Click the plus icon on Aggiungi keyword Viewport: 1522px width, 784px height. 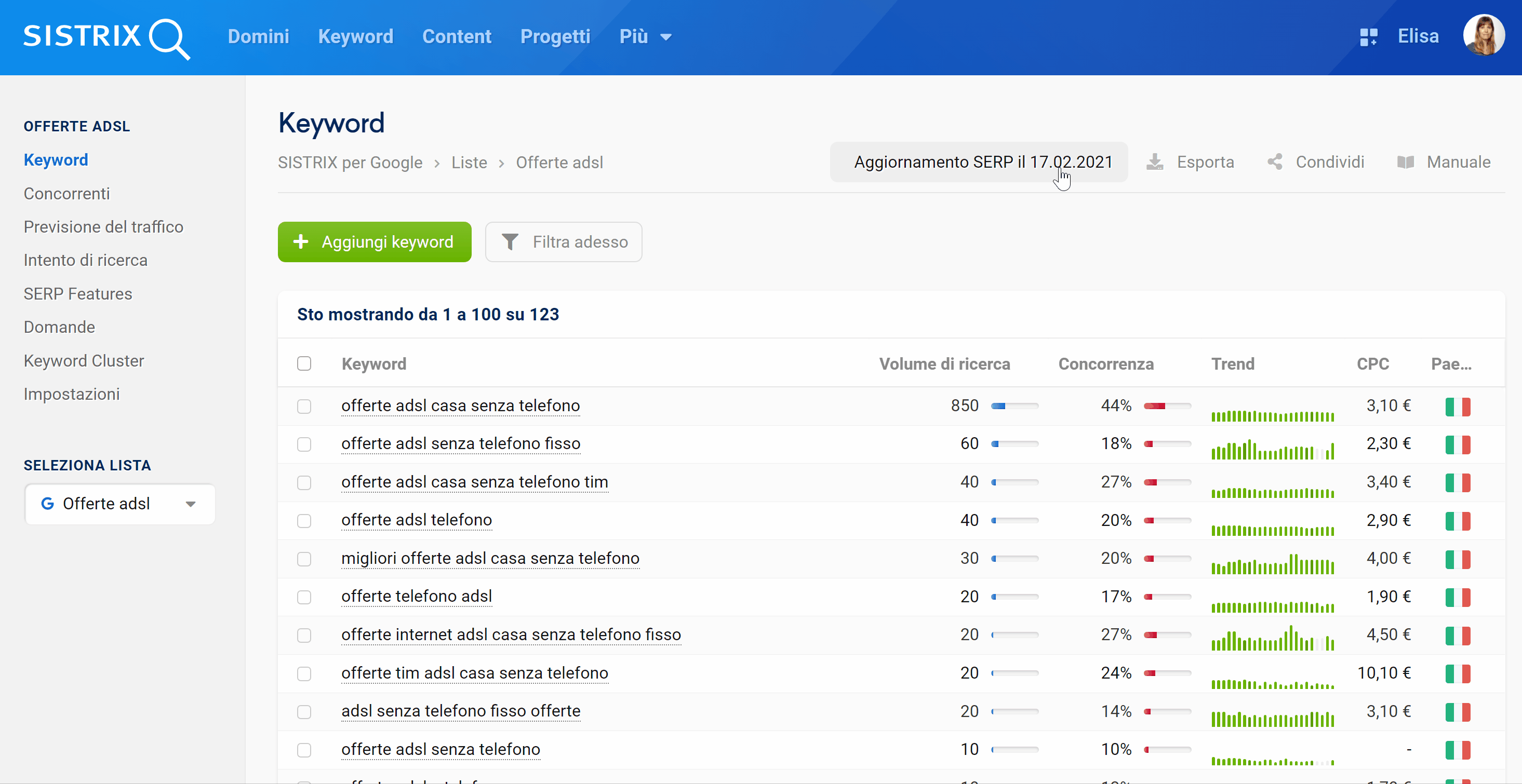click(x=301, y=241)
